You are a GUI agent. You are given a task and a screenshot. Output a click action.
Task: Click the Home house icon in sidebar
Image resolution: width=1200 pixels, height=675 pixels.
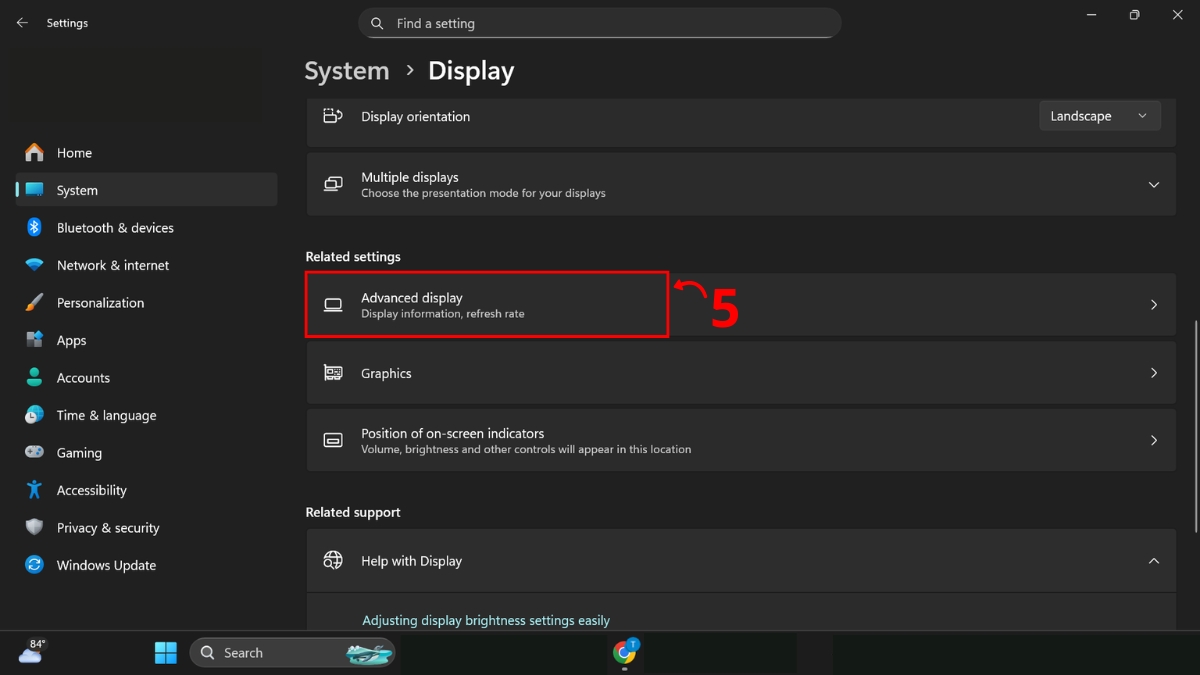(35, 153)
